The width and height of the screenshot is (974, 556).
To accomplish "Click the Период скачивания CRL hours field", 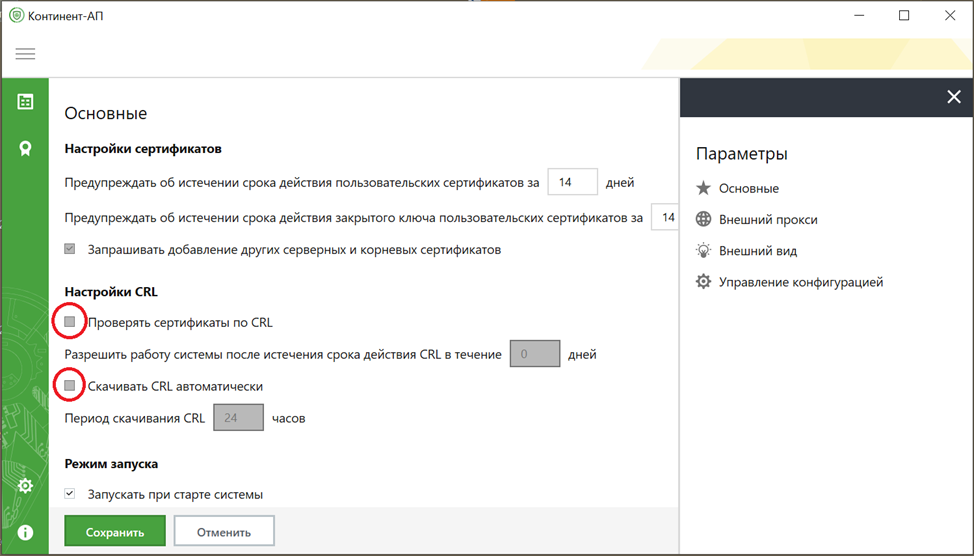I will point(238,418).
